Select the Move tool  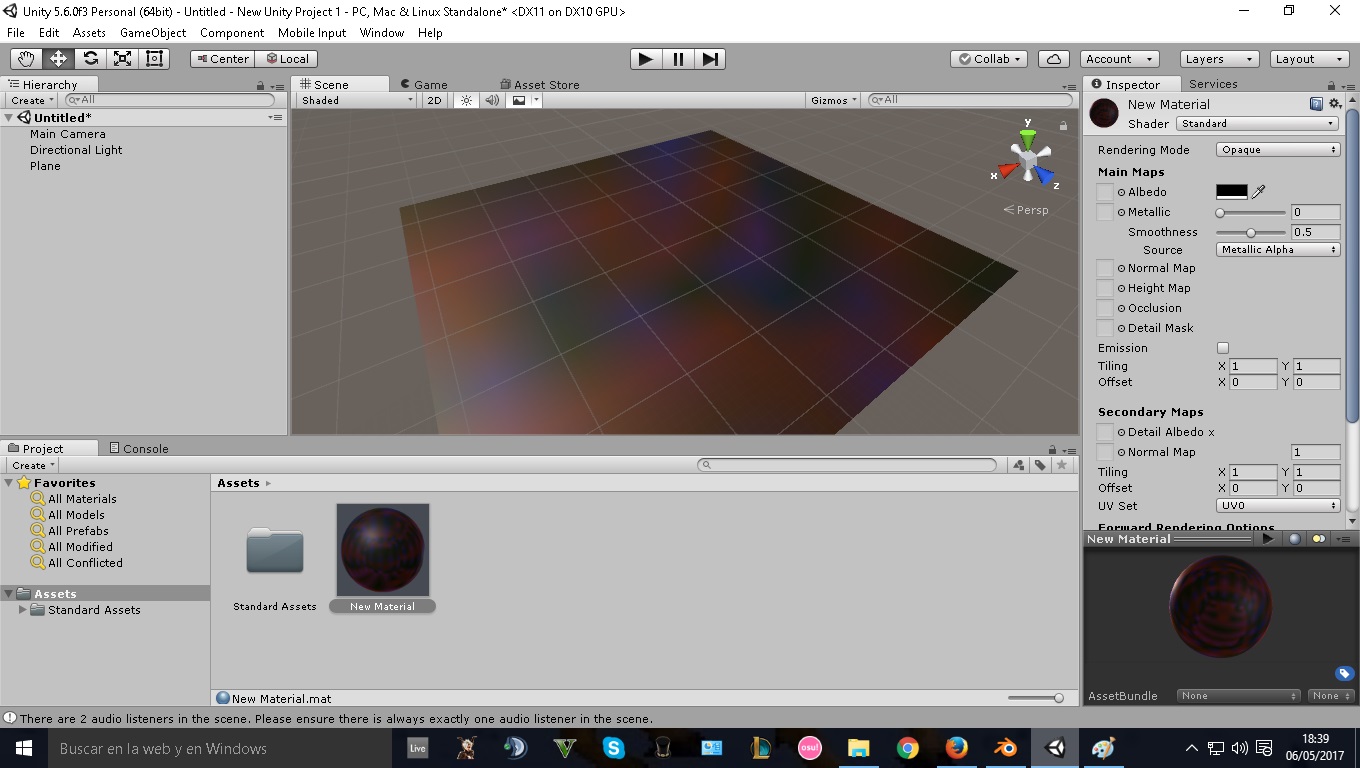58,59
